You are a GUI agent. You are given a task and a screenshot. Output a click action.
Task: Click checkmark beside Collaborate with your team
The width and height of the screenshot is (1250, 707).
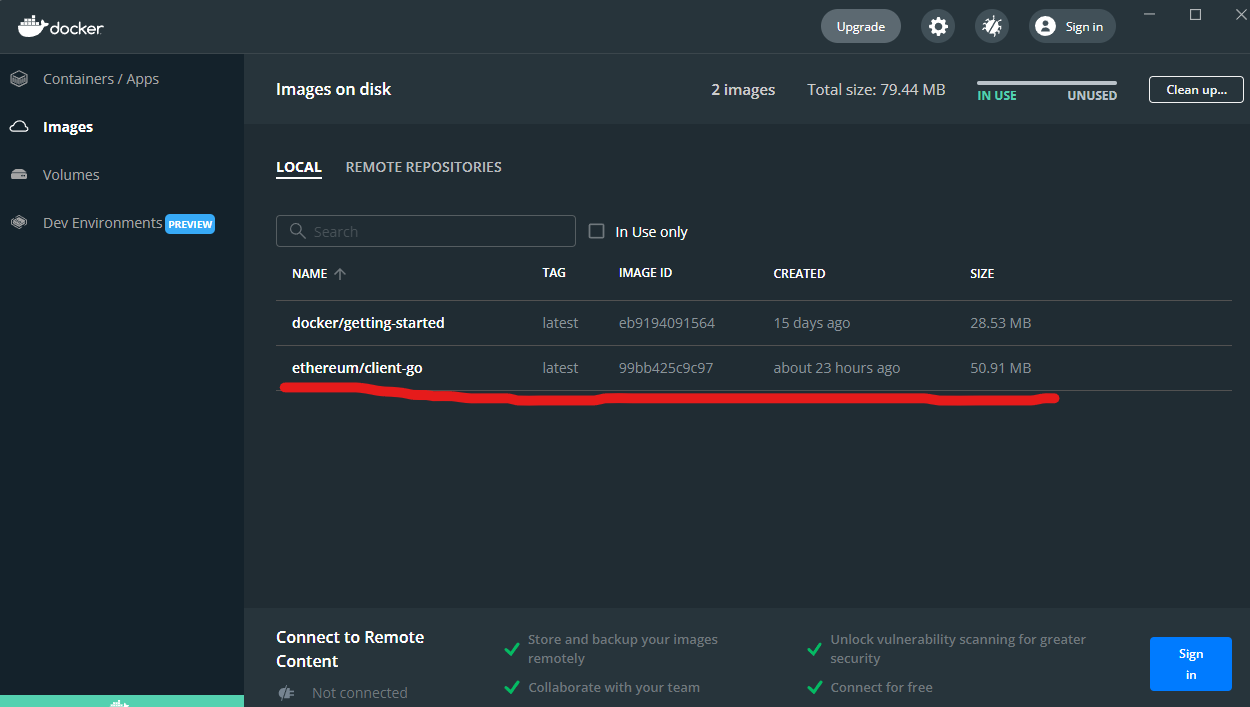[512, 687]
